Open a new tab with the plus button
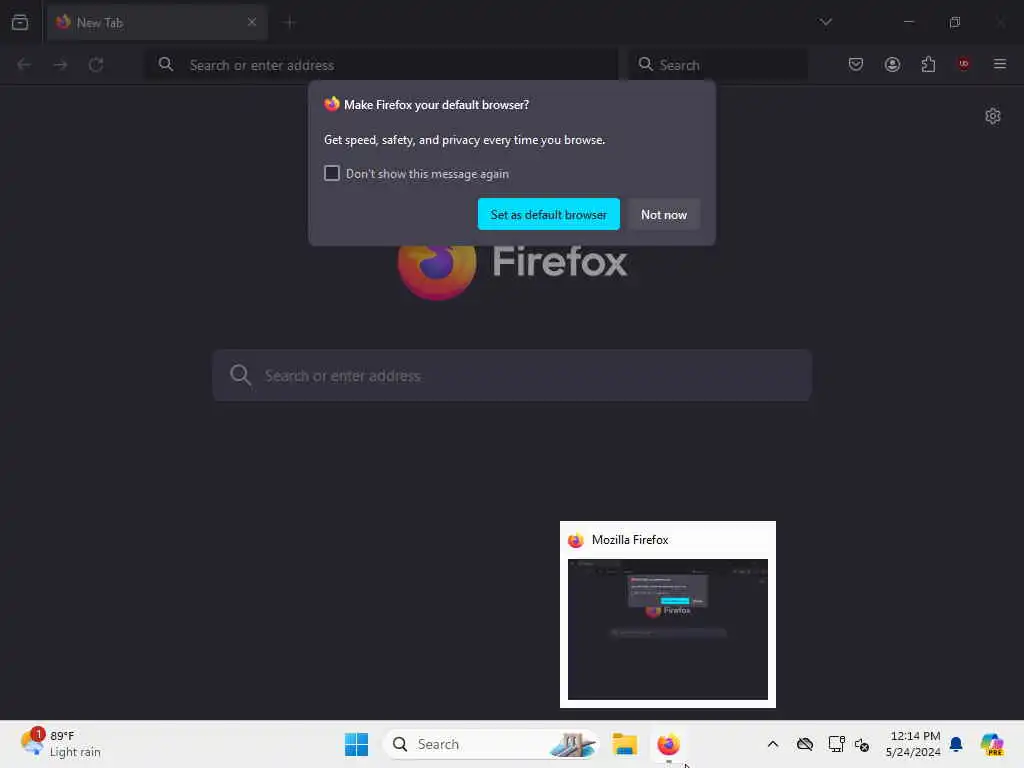The width and height of the screenshot is (1024, 768). (289, 23)
